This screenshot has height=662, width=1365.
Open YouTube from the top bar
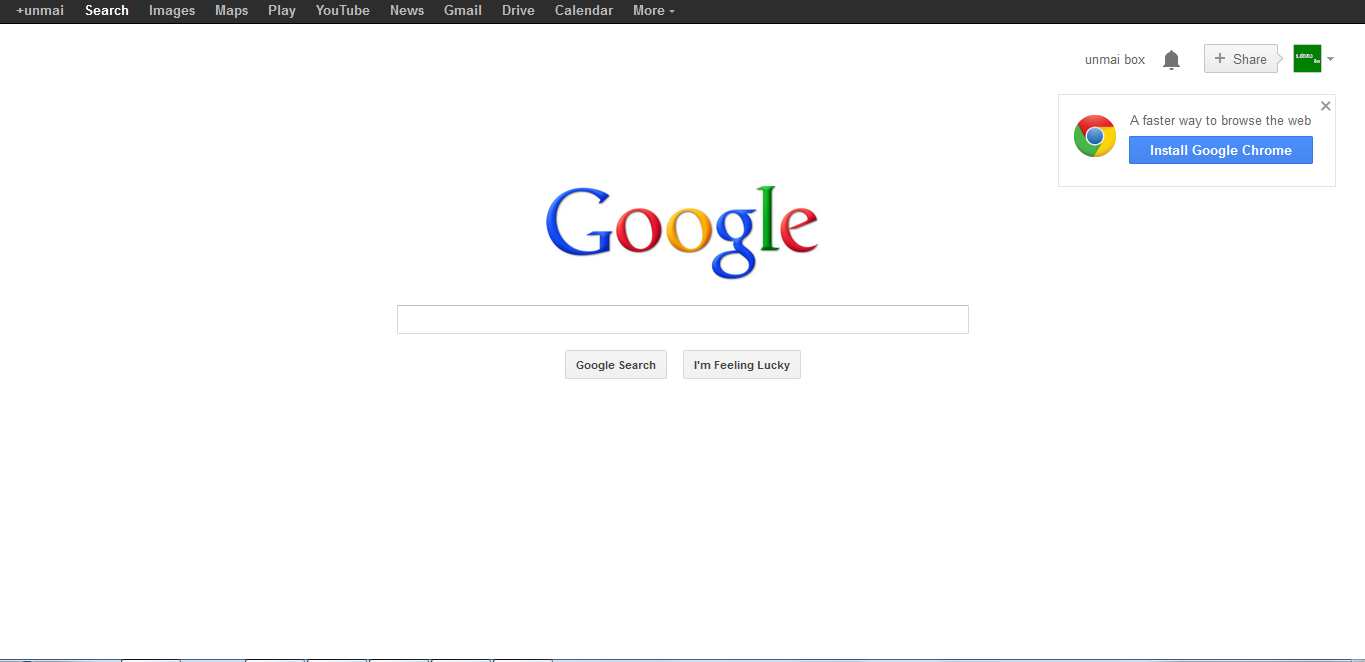pos(343,10)
